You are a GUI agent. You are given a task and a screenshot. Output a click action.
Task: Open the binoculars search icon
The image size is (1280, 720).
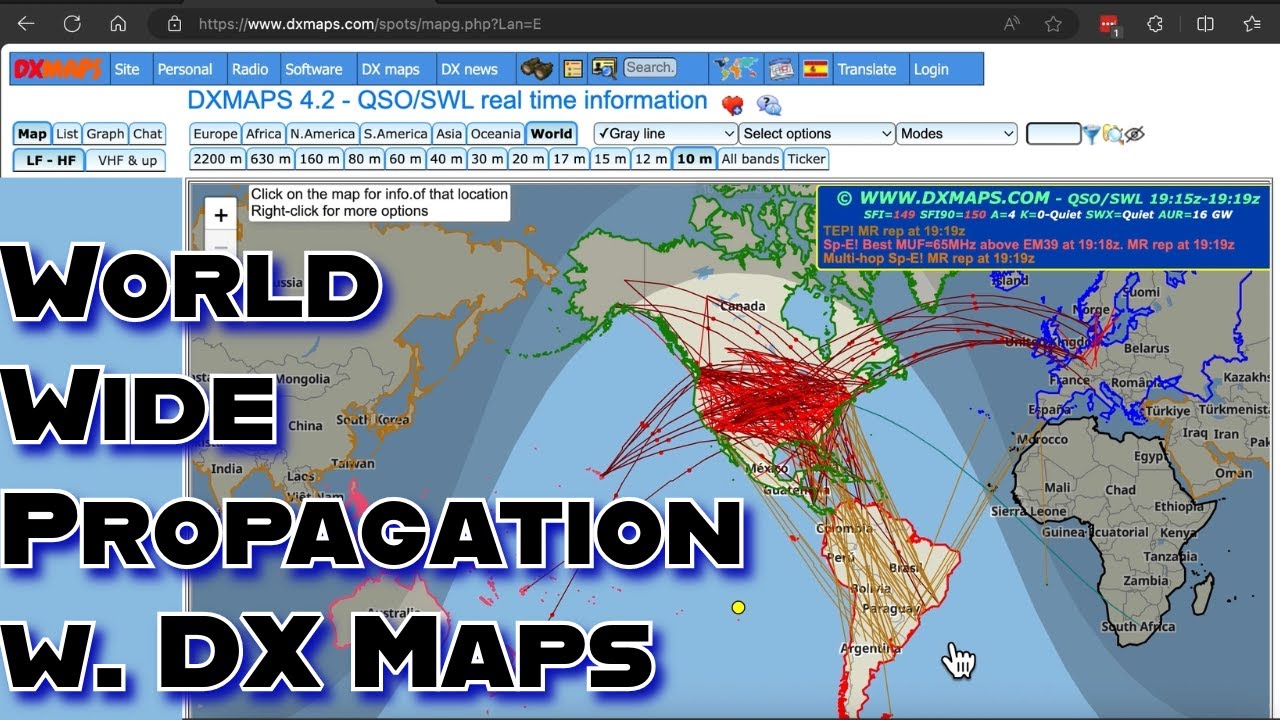(537, 69)
